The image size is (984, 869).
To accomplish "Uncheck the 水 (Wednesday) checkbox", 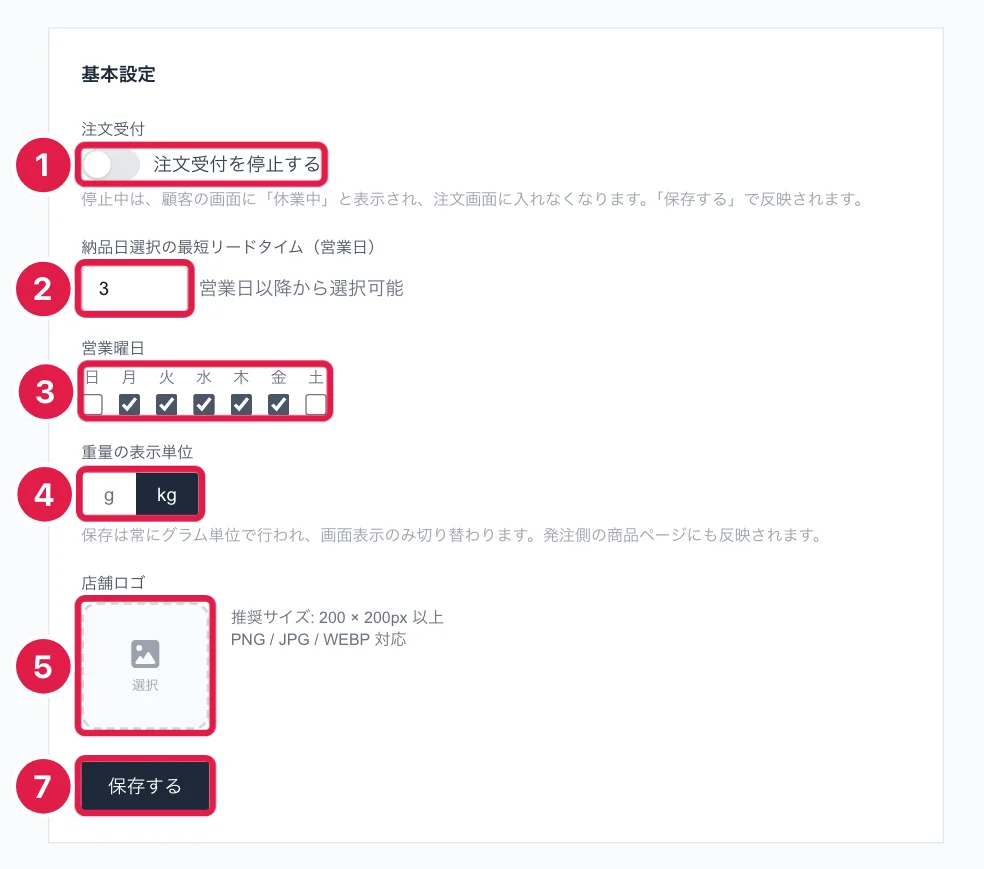I will (204, 405).
